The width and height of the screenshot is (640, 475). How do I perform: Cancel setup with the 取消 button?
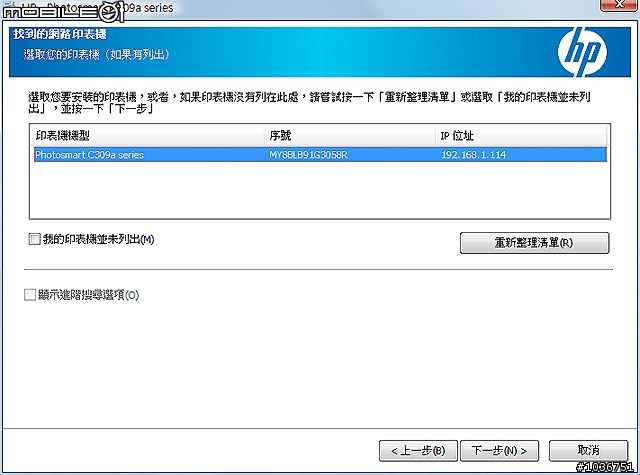pyautogui.click(x=588, y=451)
